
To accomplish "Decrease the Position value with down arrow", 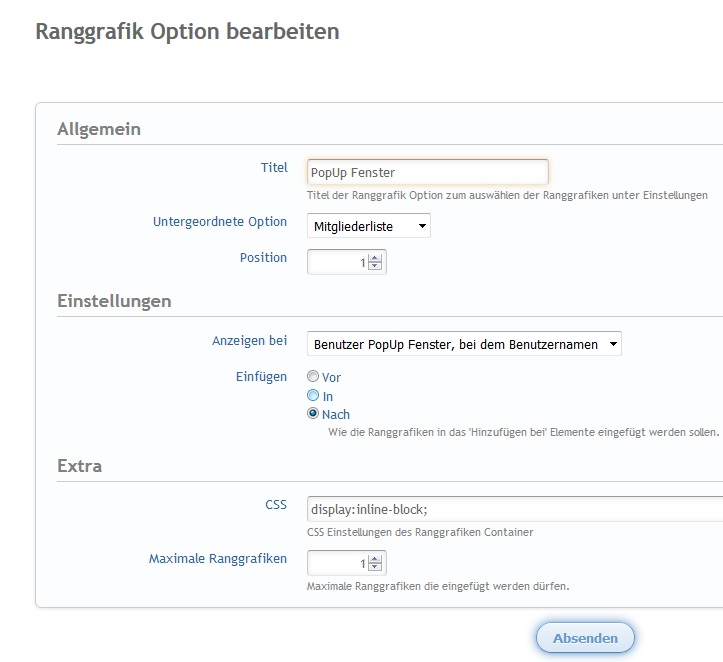I will click(x=375, y=266).
